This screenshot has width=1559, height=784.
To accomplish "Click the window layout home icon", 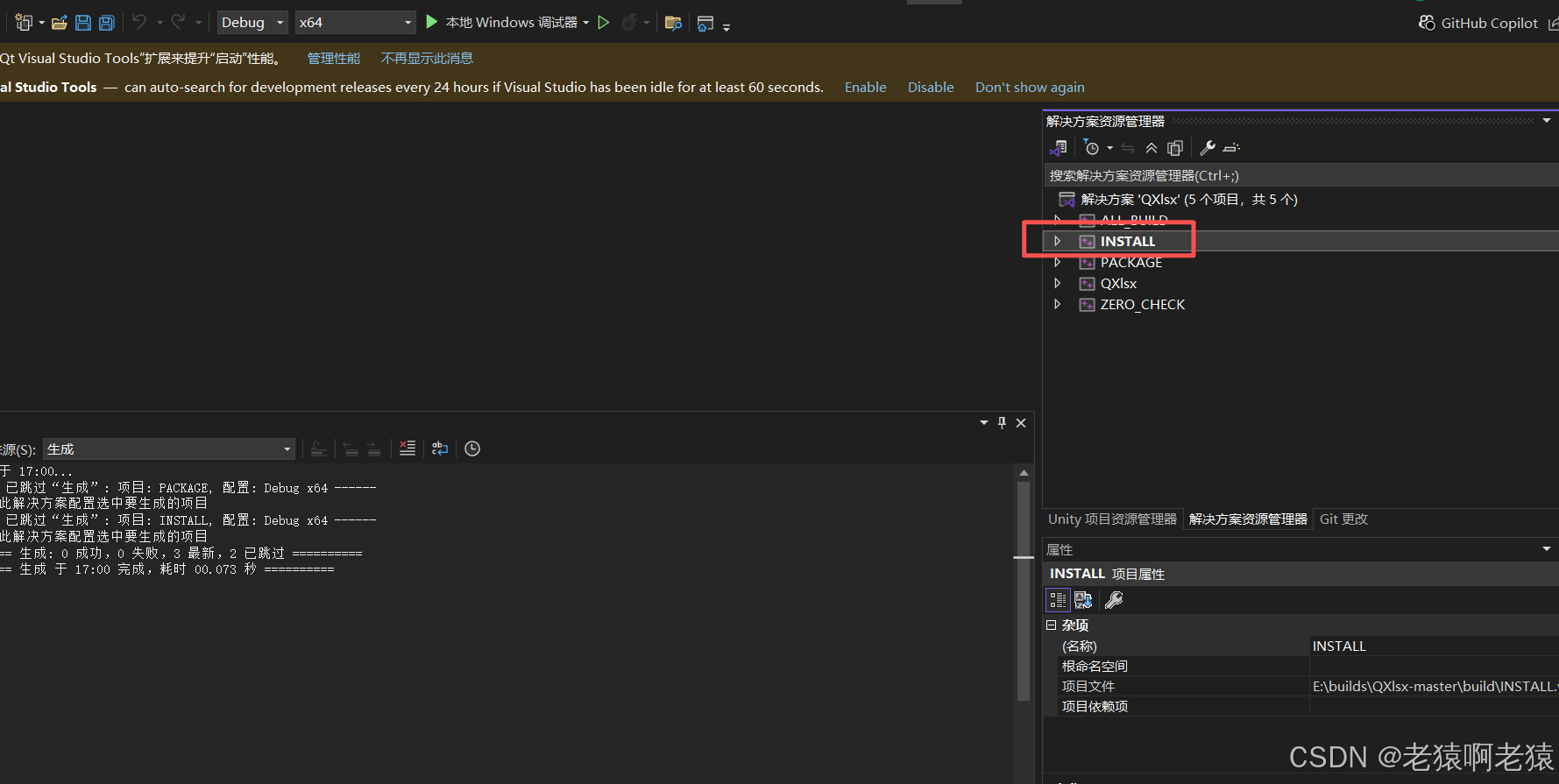I will (x=705, y=24).
